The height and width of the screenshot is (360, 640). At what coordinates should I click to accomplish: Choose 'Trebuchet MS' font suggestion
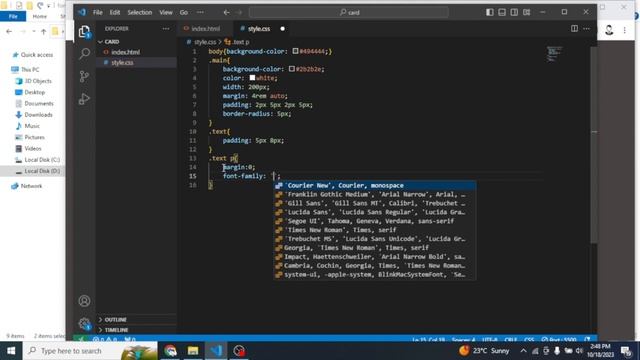pos(375,239)
